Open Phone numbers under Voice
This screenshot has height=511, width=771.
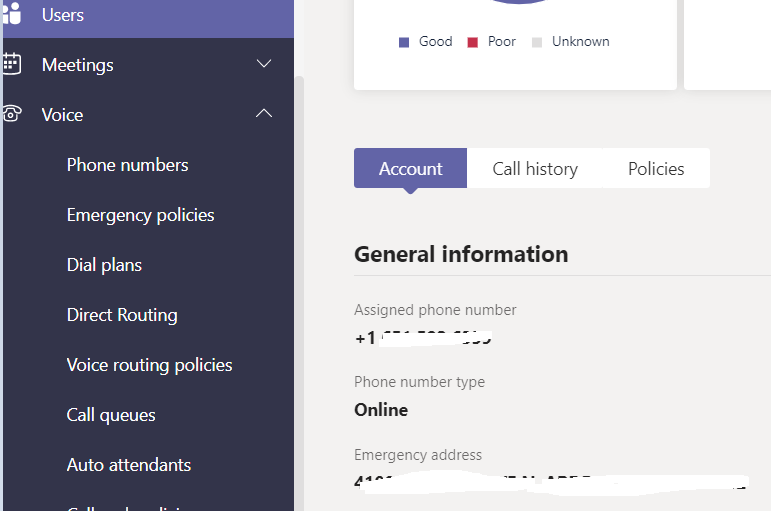pos(127,165)
